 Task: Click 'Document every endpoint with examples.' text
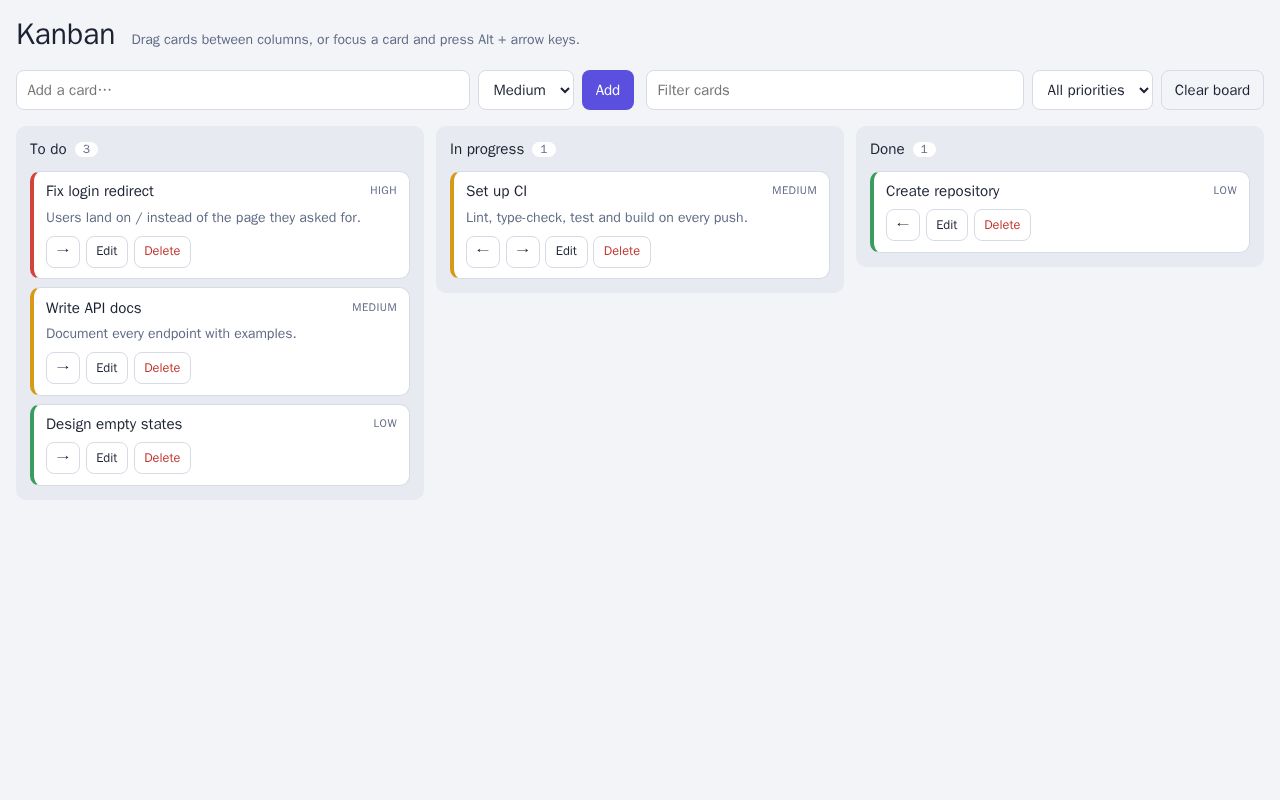click(171, 333)
